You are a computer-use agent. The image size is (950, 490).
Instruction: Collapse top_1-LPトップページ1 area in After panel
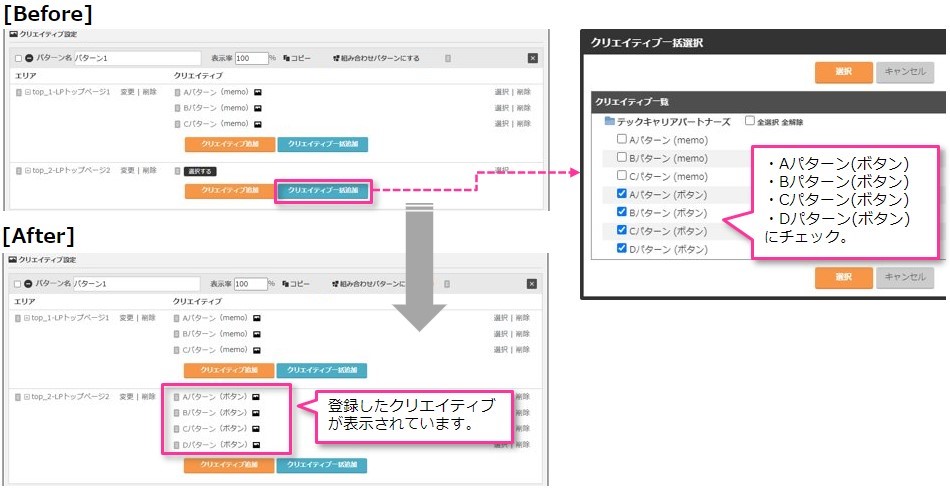(27, 317)
